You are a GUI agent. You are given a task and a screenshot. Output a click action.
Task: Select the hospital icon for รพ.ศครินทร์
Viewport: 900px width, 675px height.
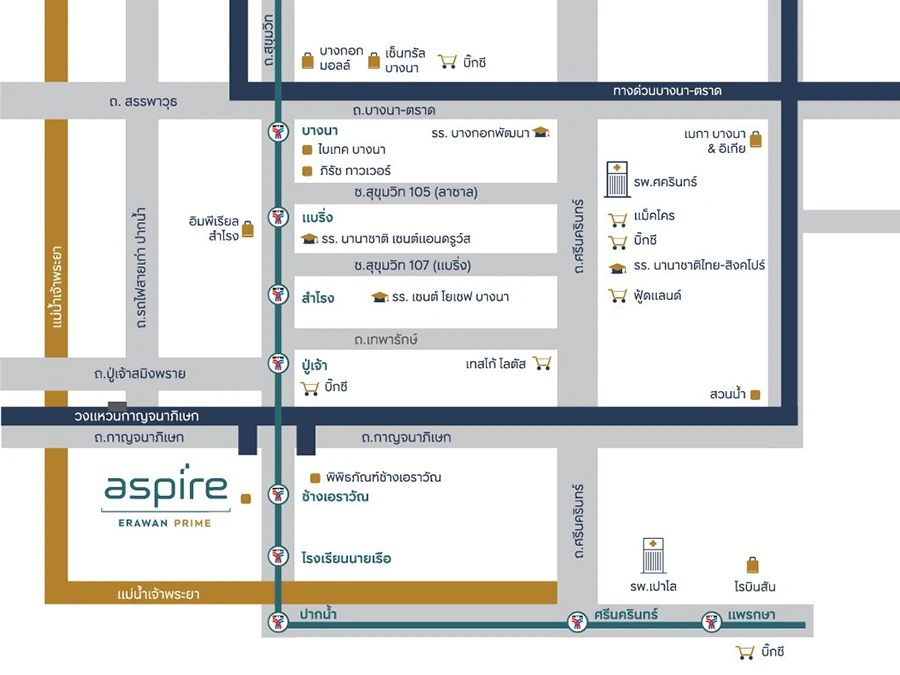[617, 179]
